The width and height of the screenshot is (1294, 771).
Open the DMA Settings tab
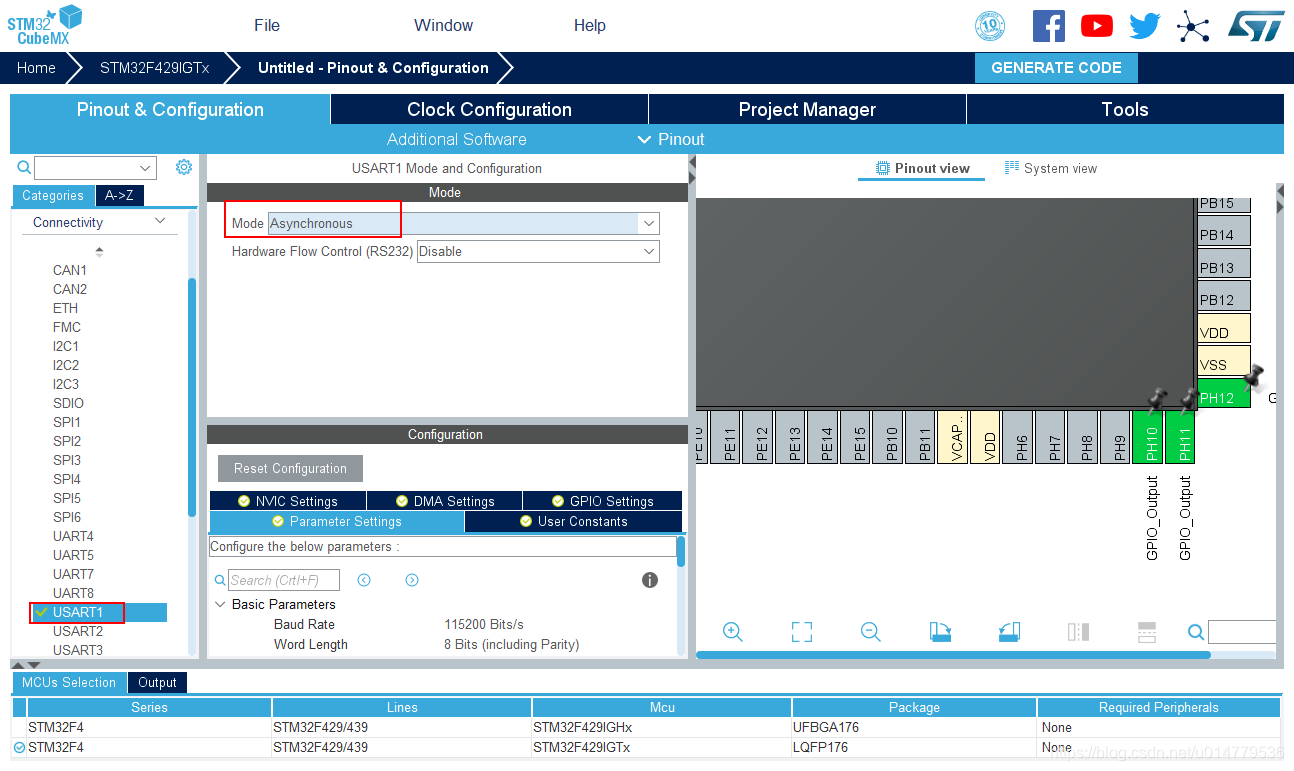445,501
